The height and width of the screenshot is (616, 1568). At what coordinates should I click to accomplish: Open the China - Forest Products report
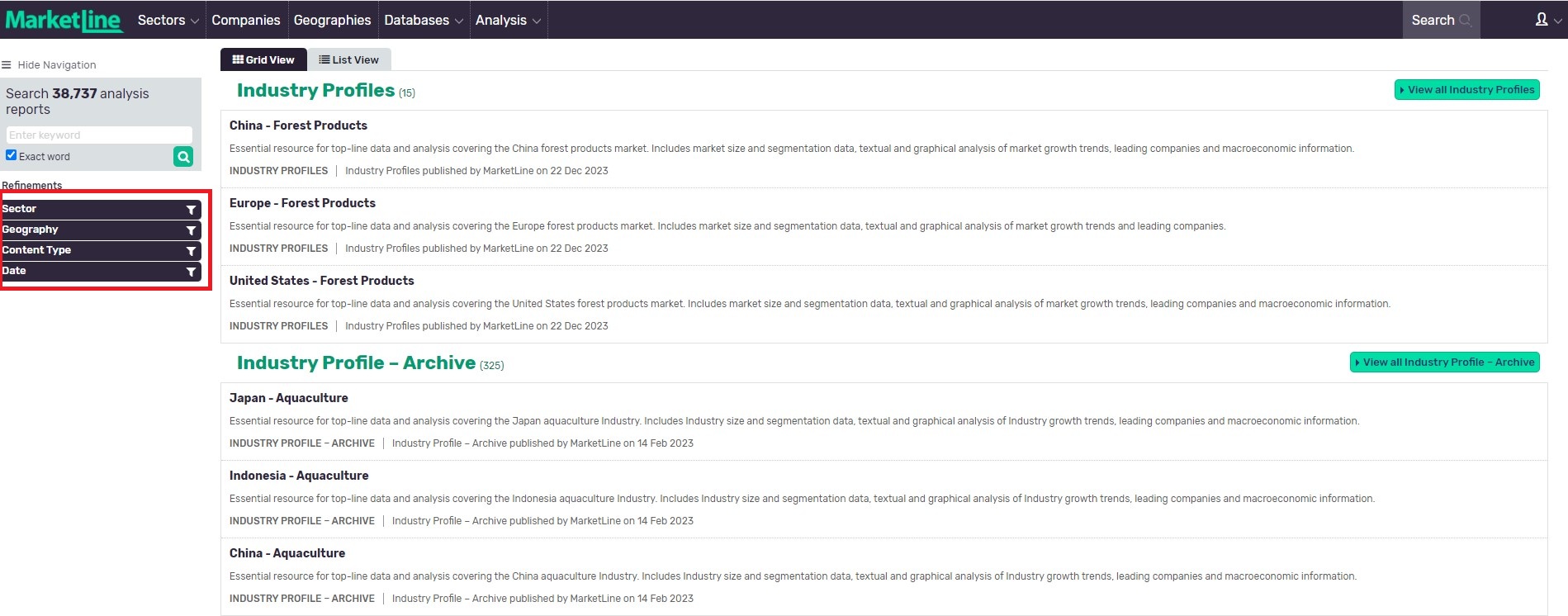point(298,126)
